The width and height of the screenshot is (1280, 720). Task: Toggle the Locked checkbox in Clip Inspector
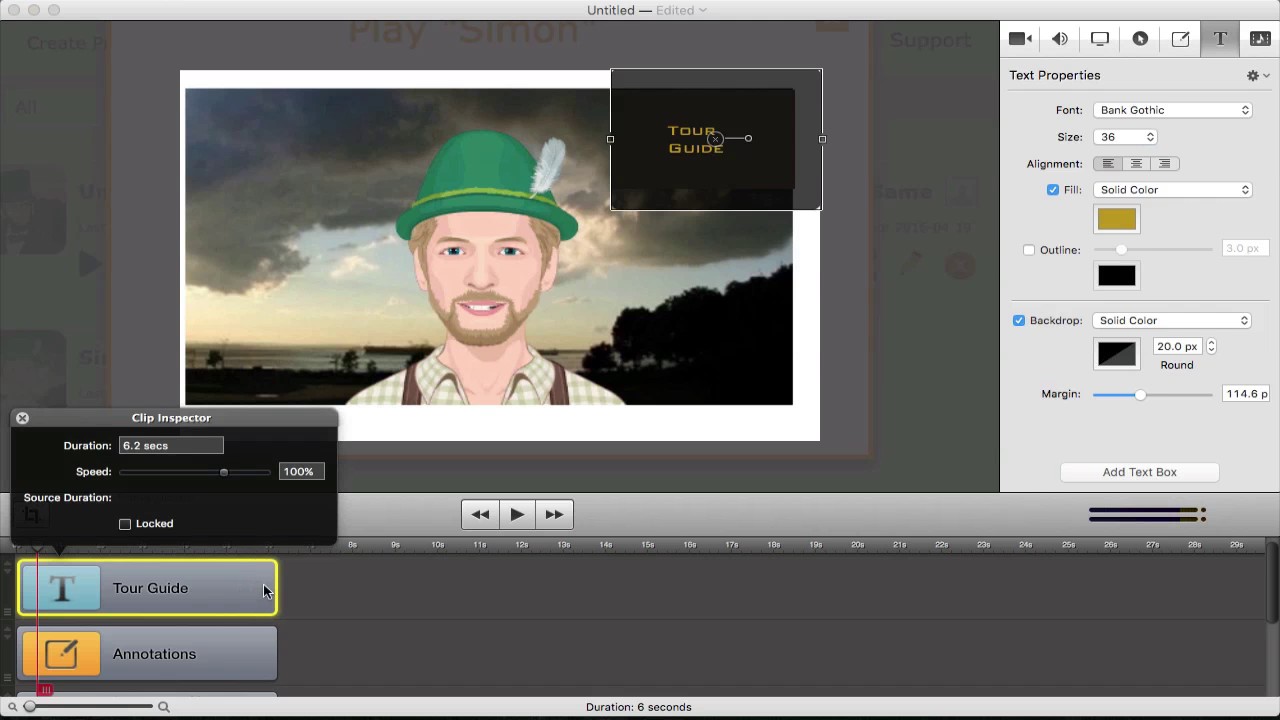tap(125, 524)
